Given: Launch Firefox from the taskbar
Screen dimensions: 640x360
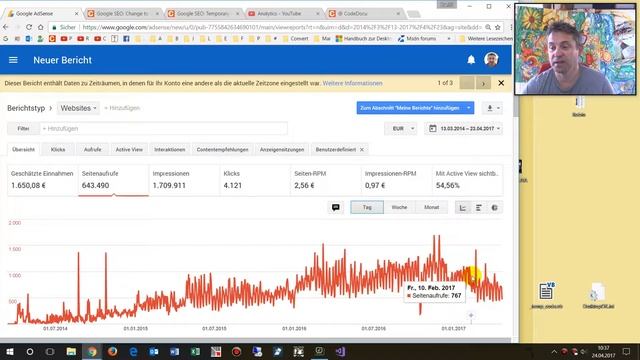Looking at the screenshot, I should click(113, 351).
